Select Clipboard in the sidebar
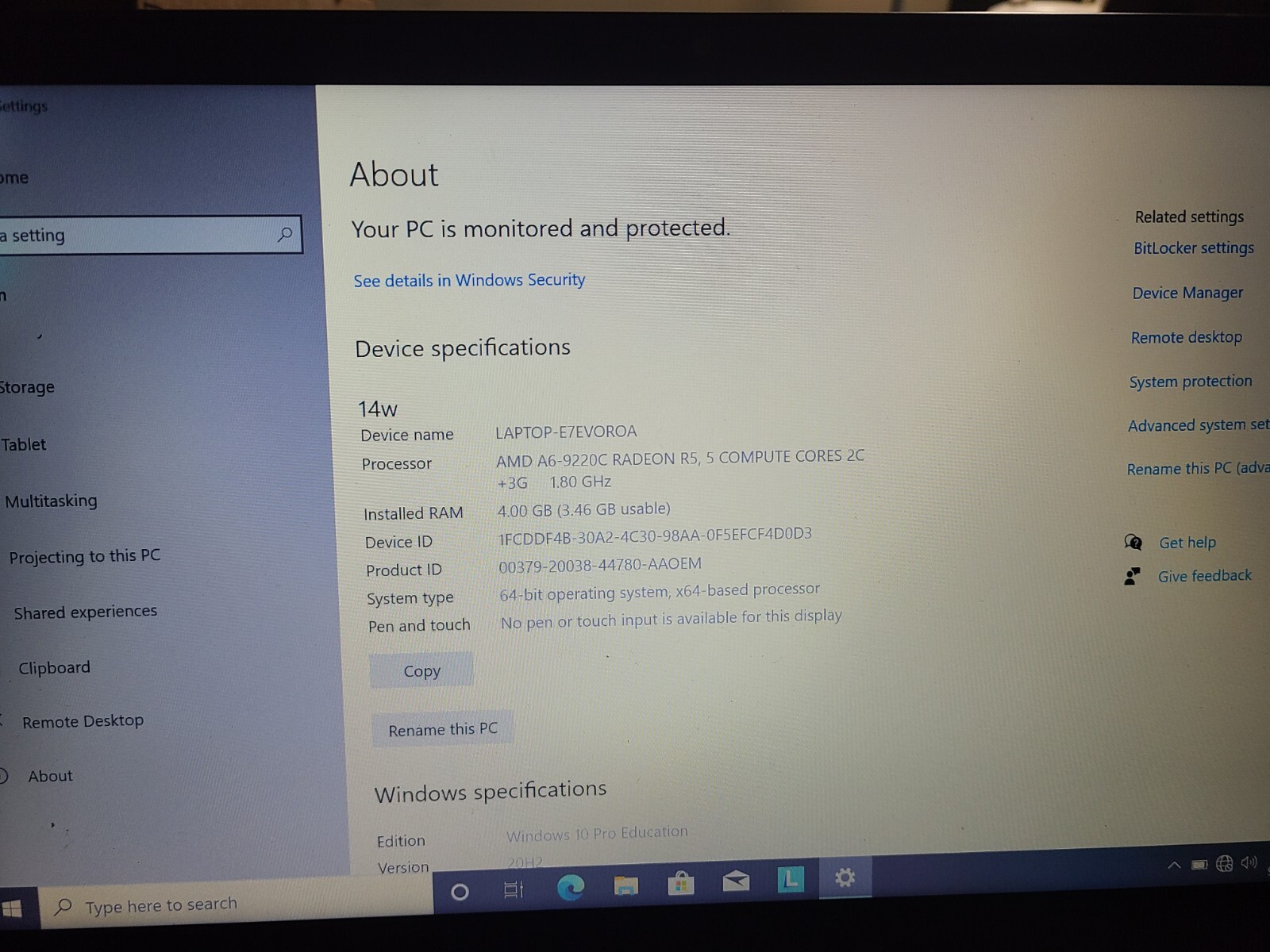Image resolution: width=1270 pixels, height=952 pixels. [x=54, y=667]
